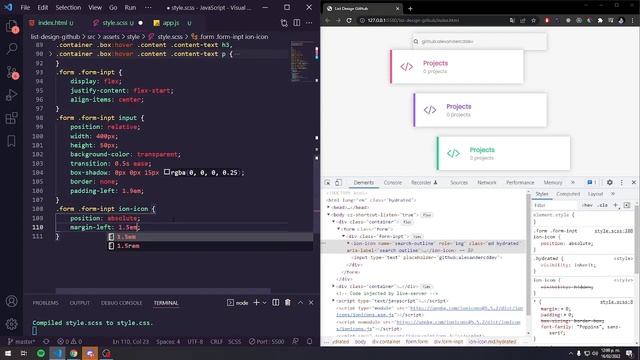Show more Styles pane tabs

tap(613, 194)
